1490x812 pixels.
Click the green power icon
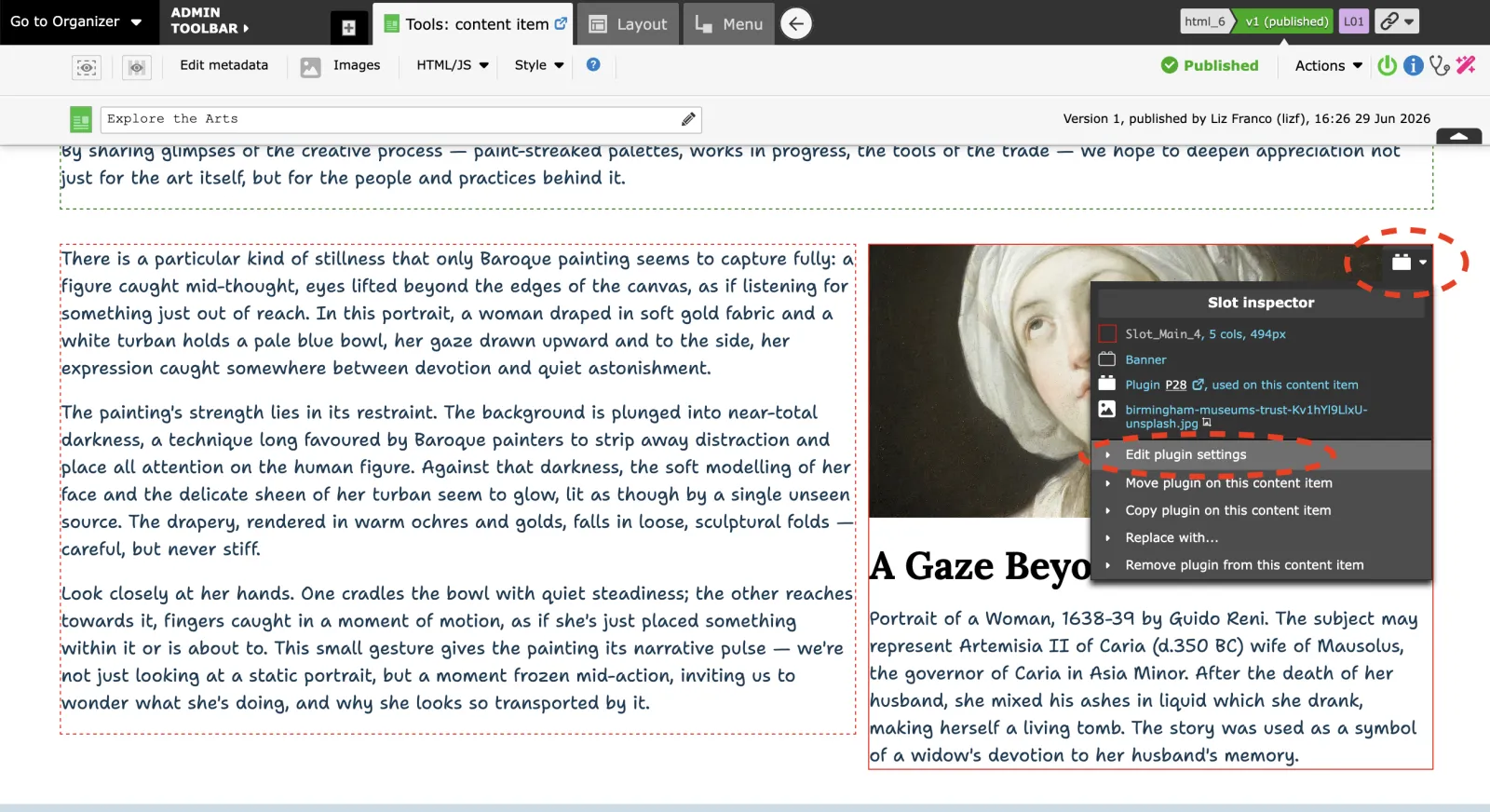click(x=1388, y=65)
